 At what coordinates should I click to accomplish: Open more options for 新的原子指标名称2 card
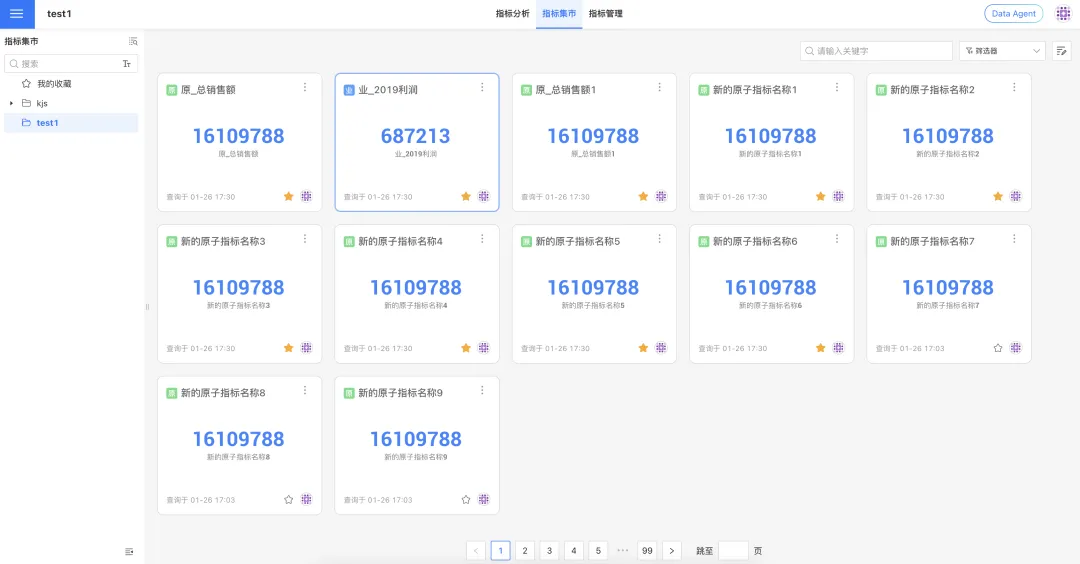click(x=1014, y=87)
